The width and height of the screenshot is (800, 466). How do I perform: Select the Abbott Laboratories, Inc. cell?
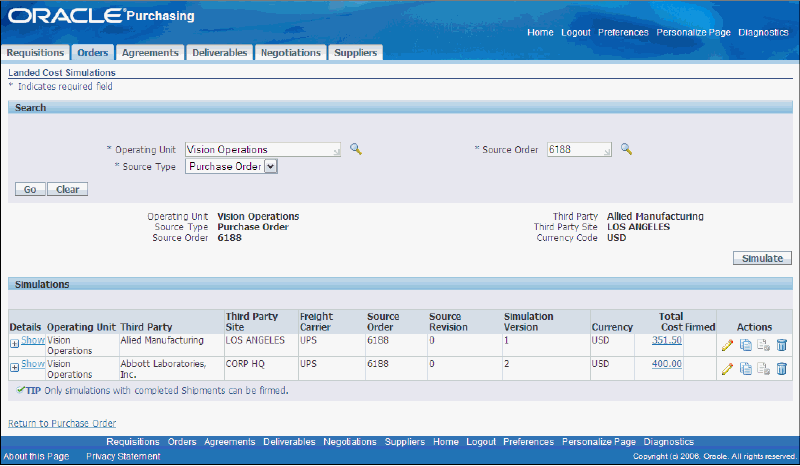tap(171, 369)
